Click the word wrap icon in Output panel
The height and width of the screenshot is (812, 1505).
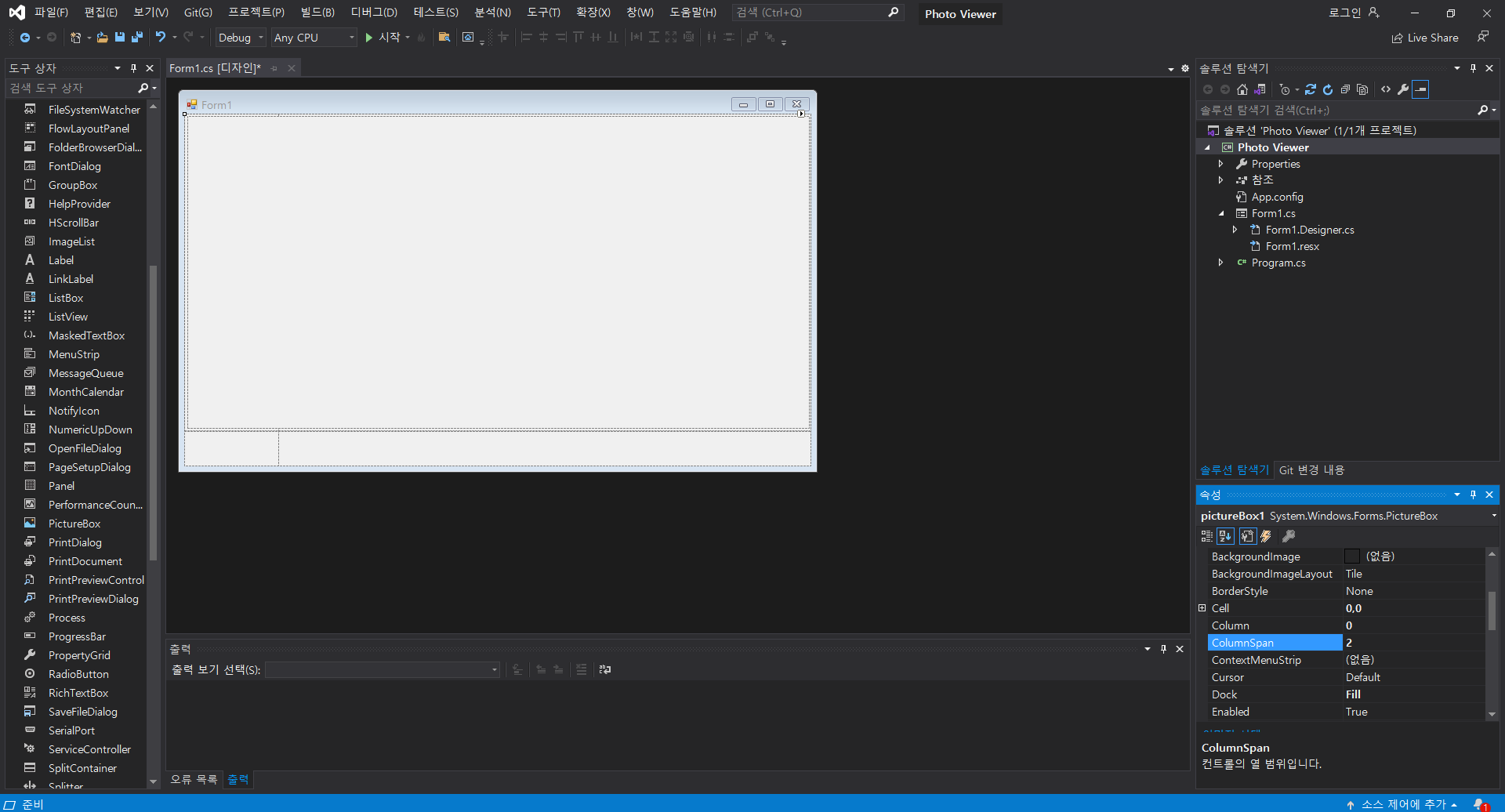tap(604, 669)
